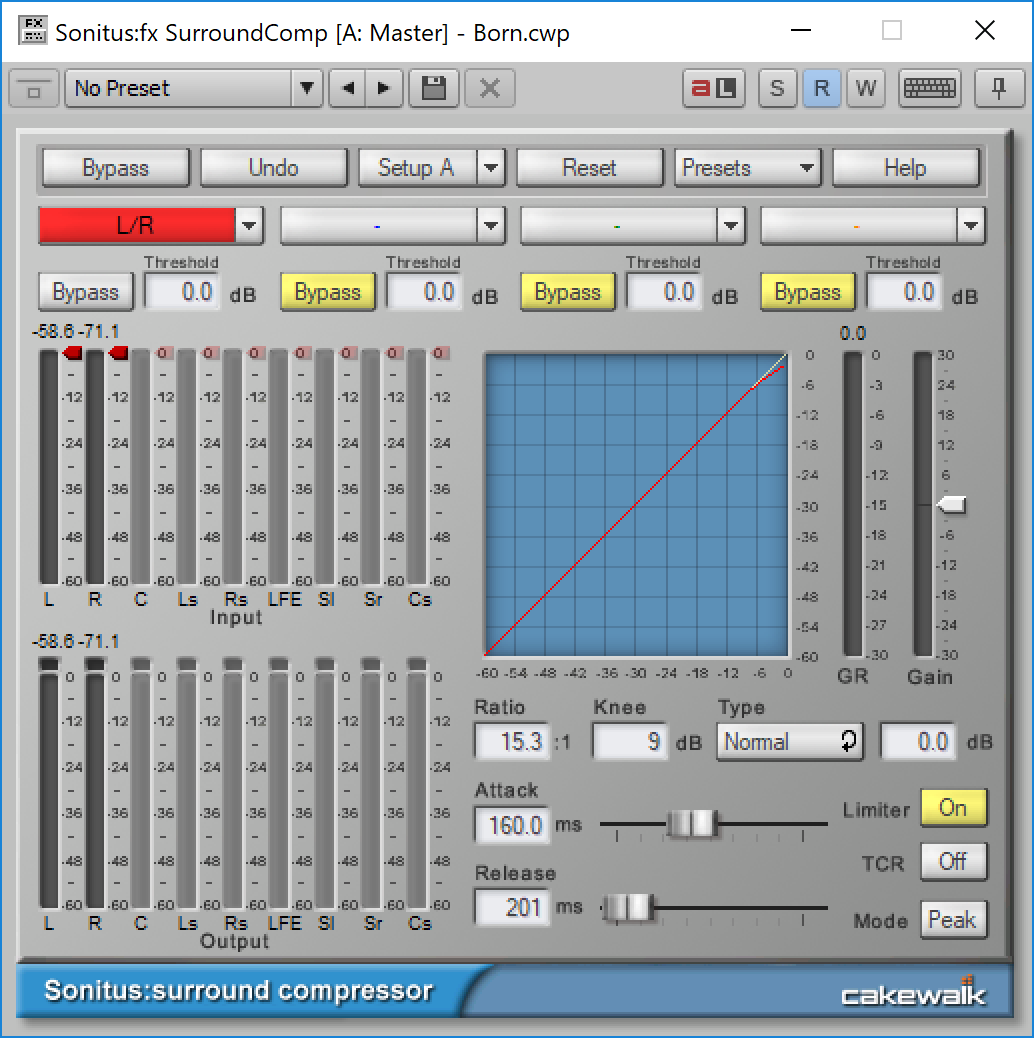Click the FX icon in the title bar

pos(33,31)
